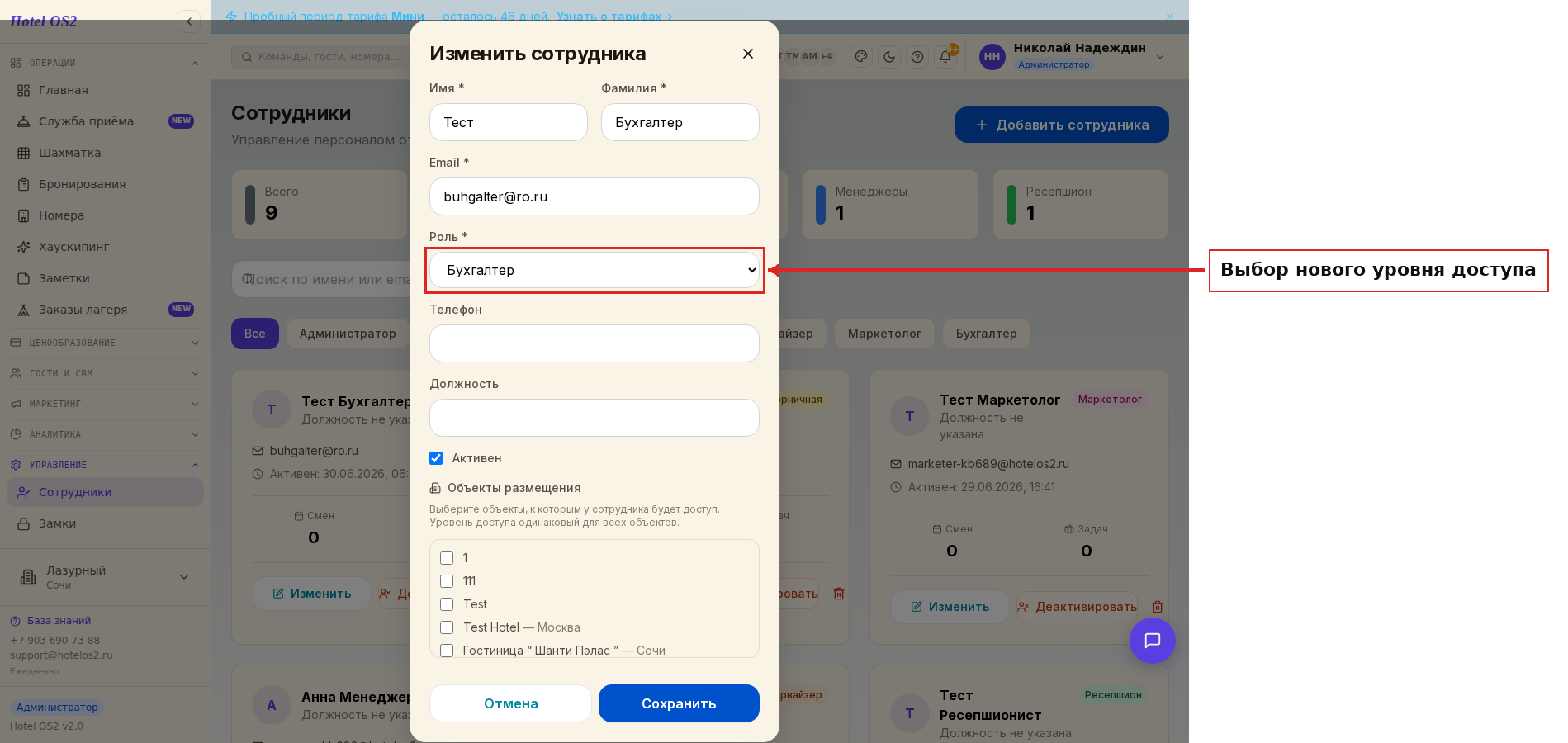
Task: Click the Всего stat card
Action: point(320,205)
